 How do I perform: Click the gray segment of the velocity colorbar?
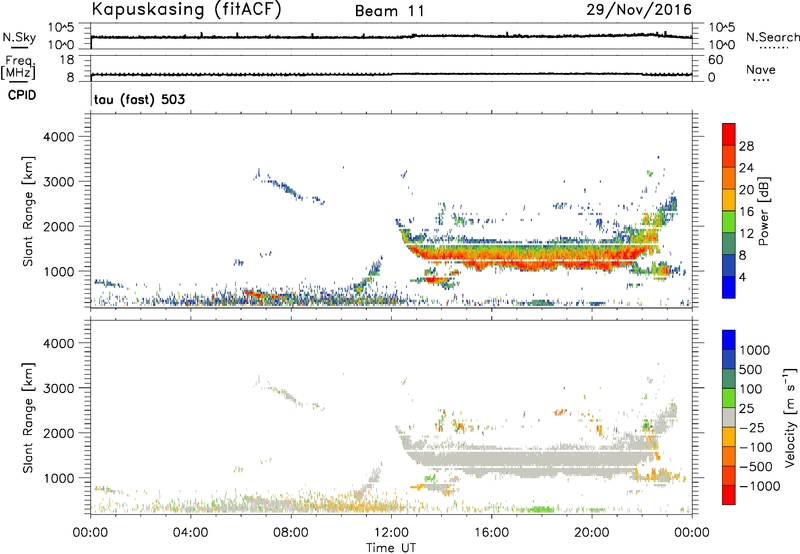pyautogui.click(x=729, y=417)
